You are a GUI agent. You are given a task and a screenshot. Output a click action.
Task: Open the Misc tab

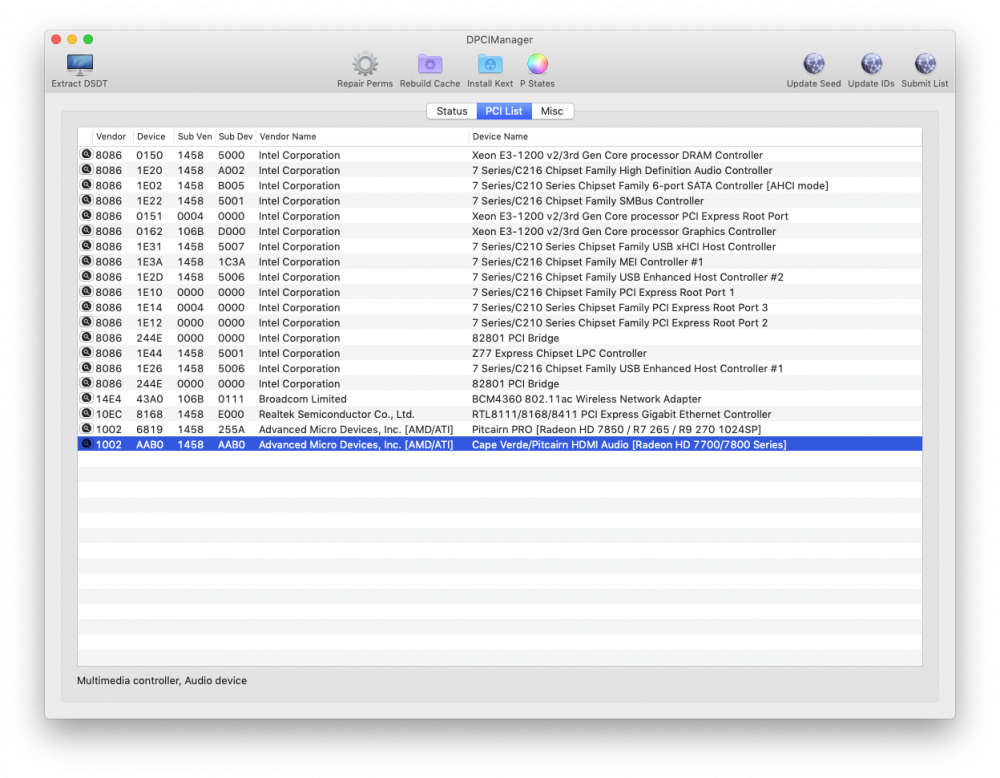click(x=552, y=111)
